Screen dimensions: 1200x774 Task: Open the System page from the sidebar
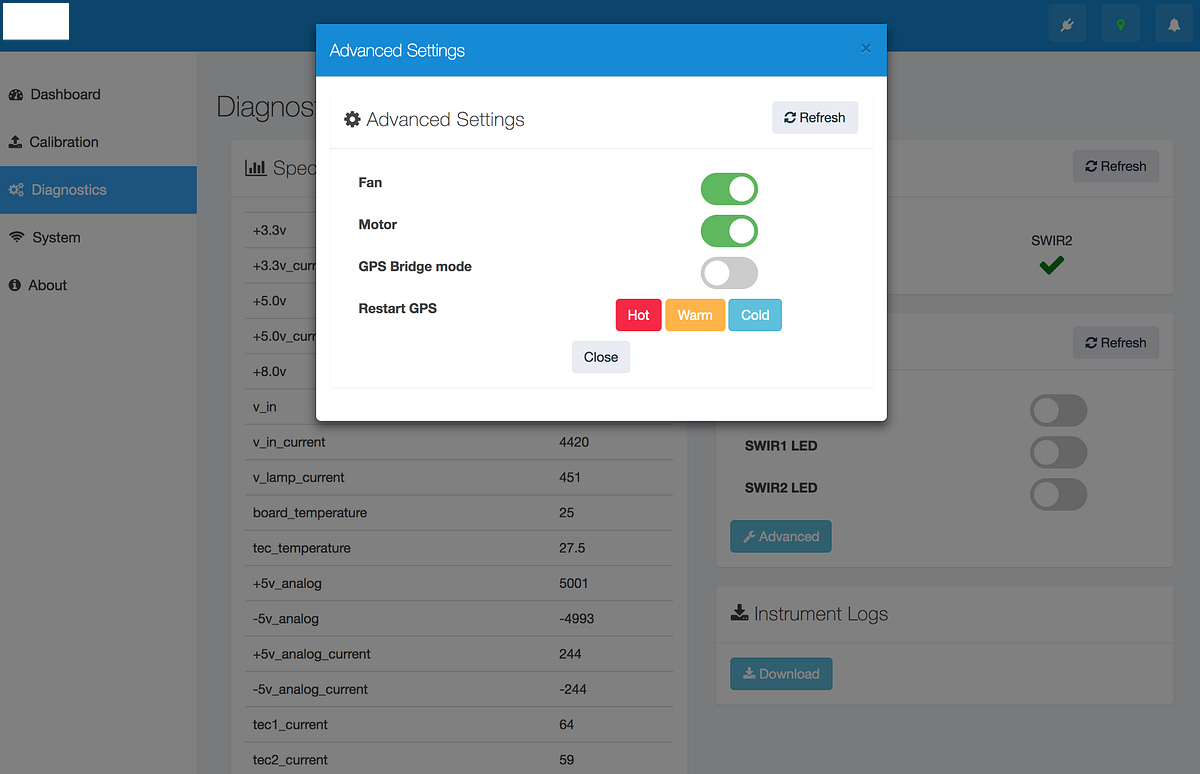[x=55, y=237]
